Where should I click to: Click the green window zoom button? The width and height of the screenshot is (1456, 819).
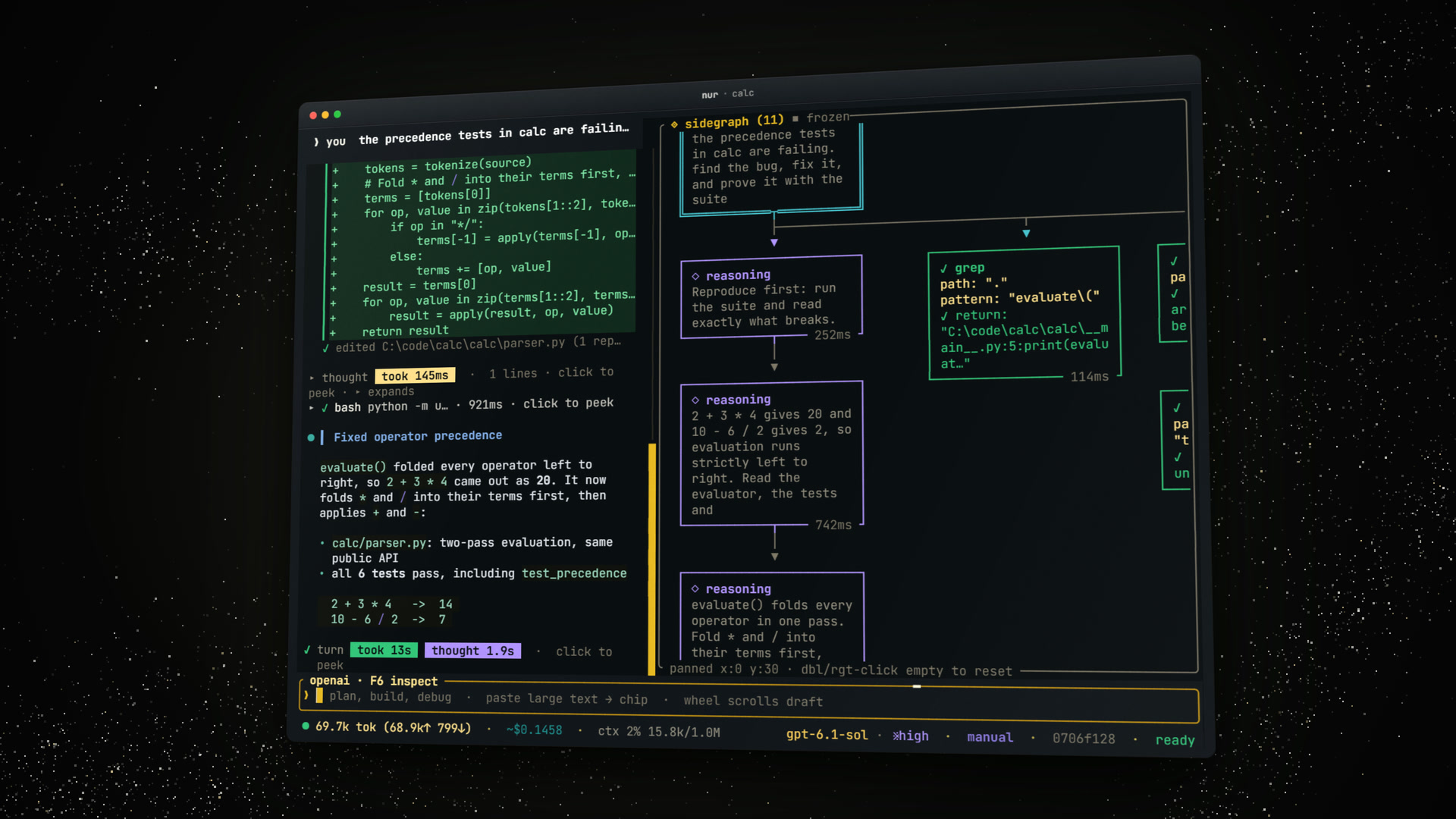pos(337,115)
